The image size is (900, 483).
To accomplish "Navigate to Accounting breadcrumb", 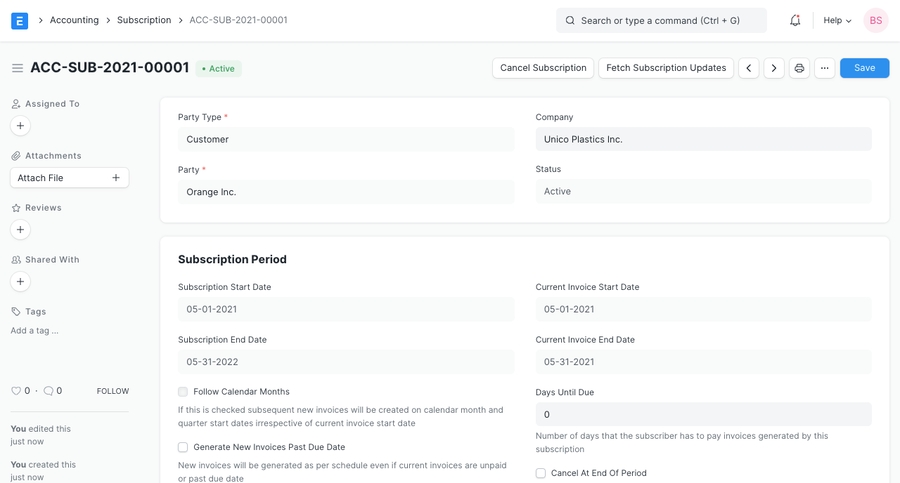I will (x=74, y=20).
